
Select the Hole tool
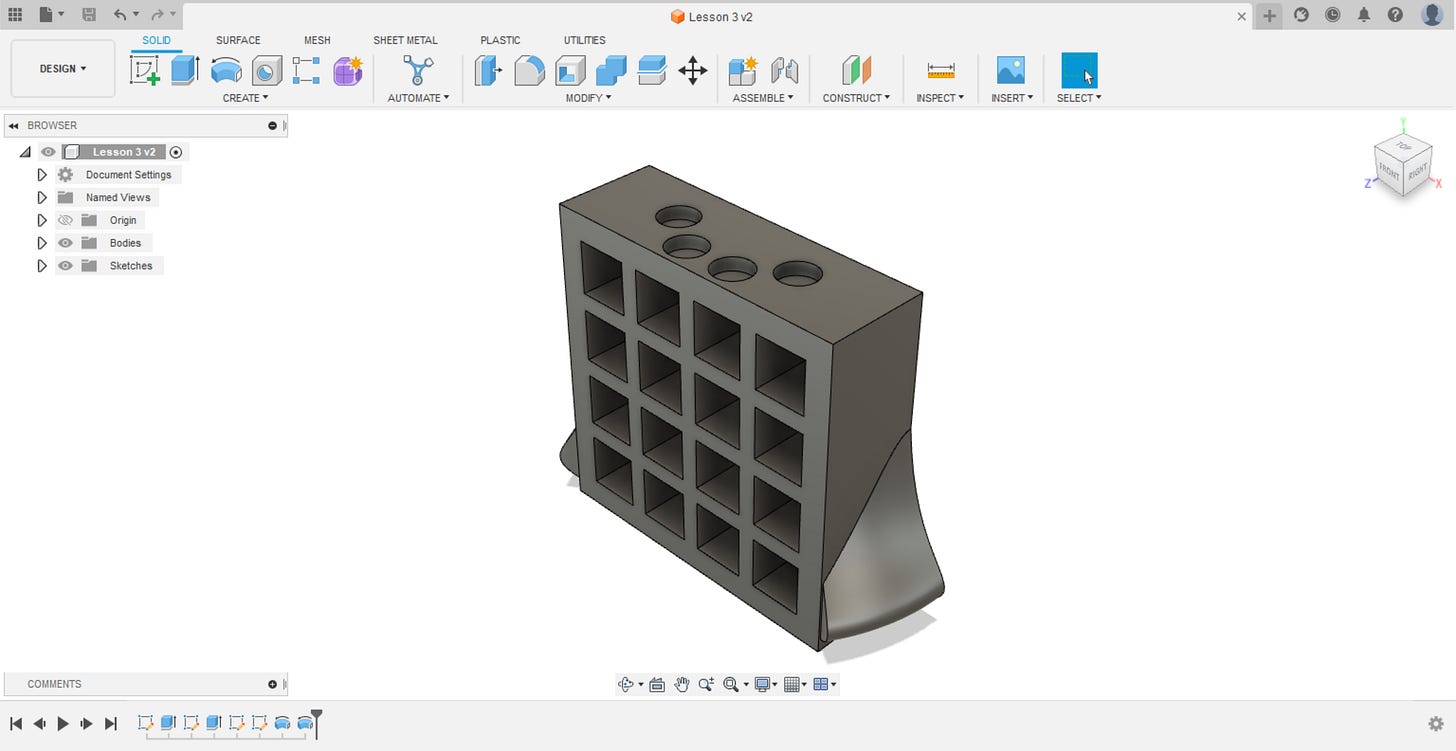coord(267,70)
